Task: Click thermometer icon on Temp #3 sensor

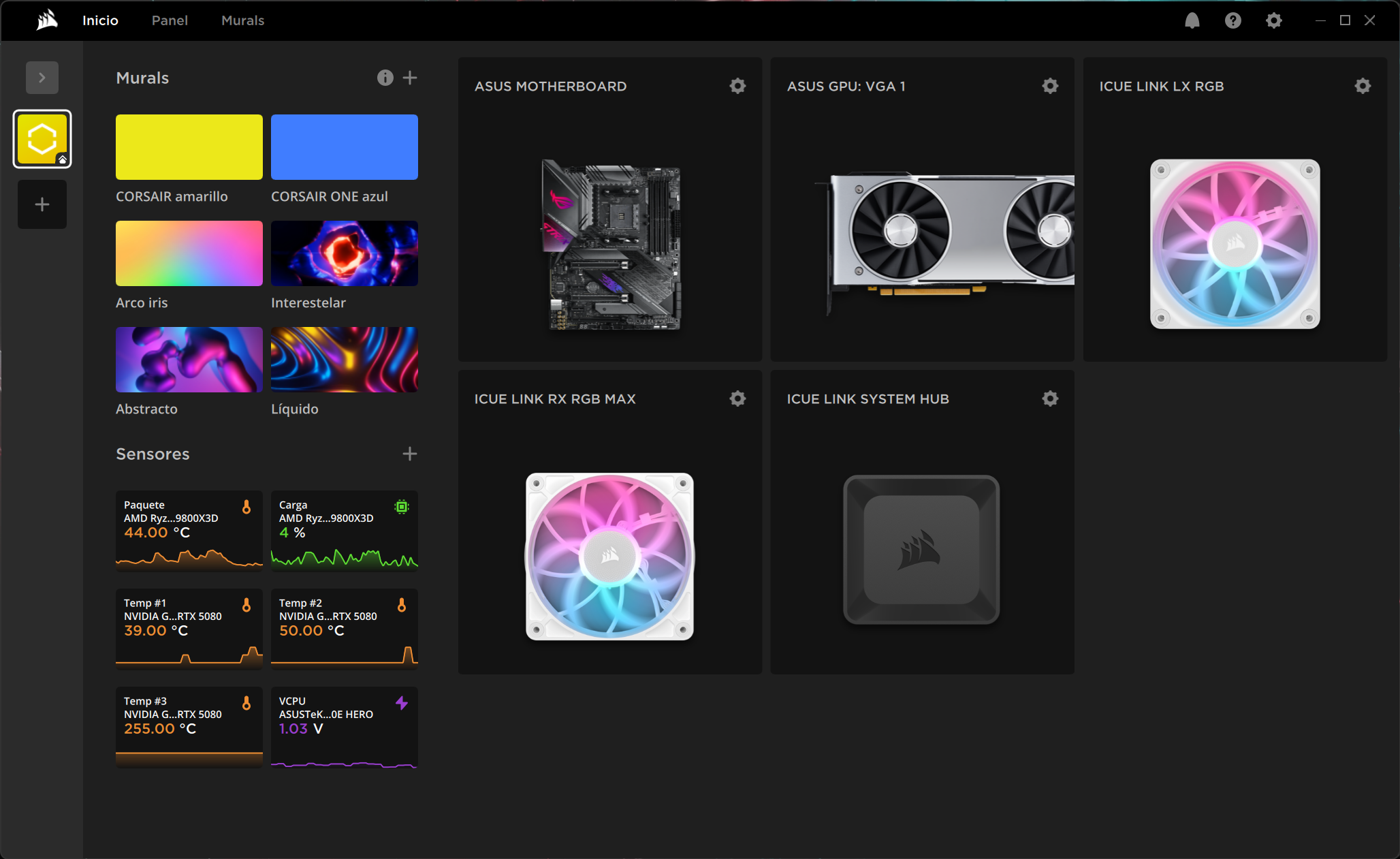Action: pyautogui.click(x=246, y=703)
